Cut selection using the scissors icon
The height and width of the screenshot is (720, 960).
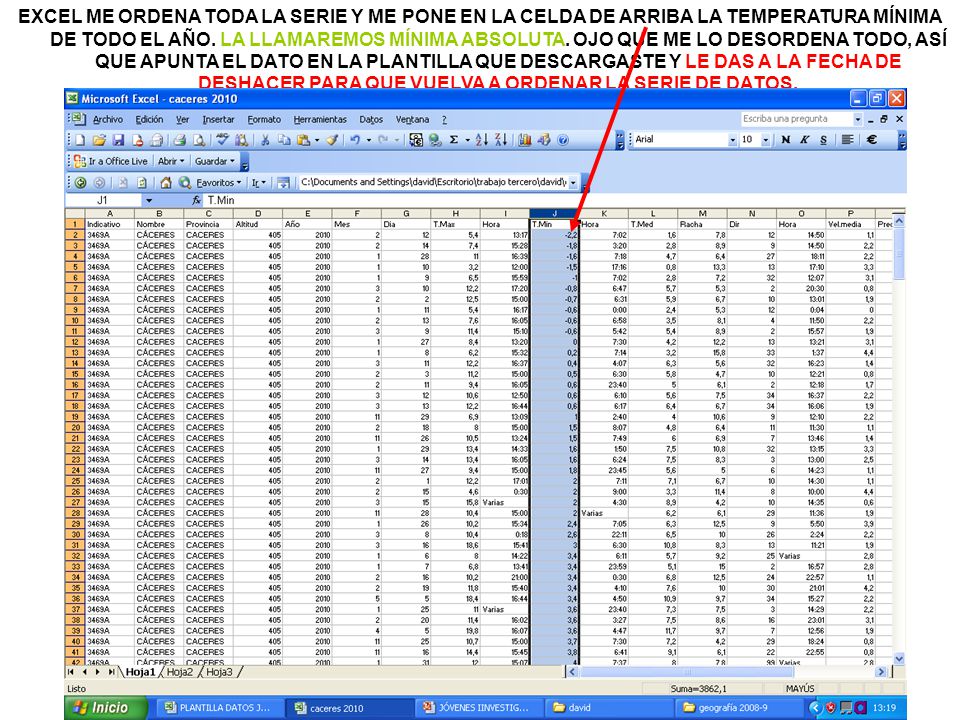[x=265, y=140]
